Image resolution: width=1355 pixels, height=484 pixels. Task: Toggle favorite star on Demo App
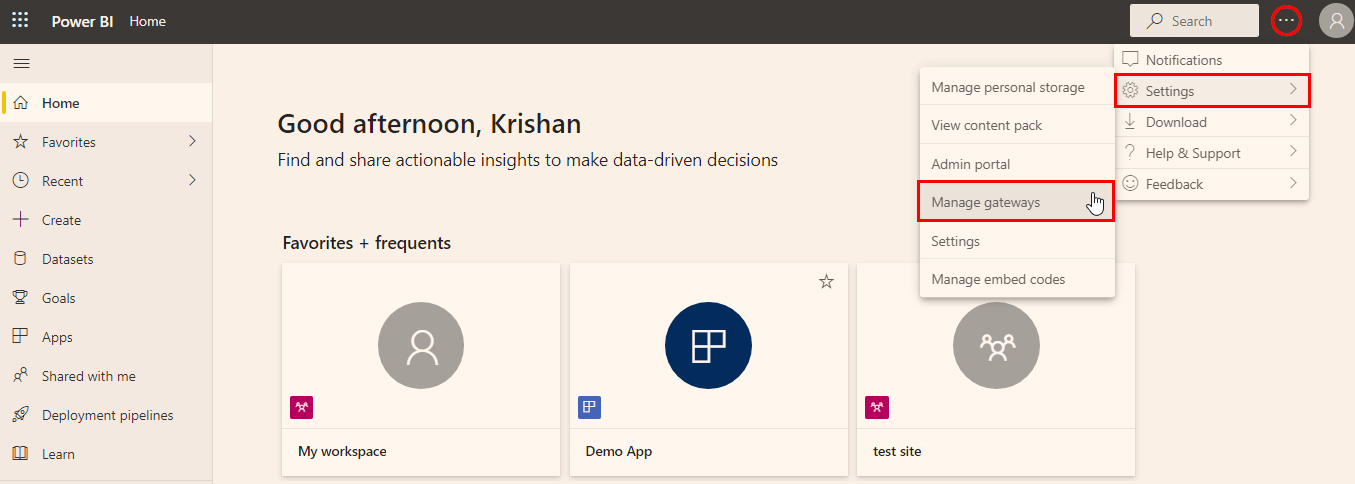point(826,282)
